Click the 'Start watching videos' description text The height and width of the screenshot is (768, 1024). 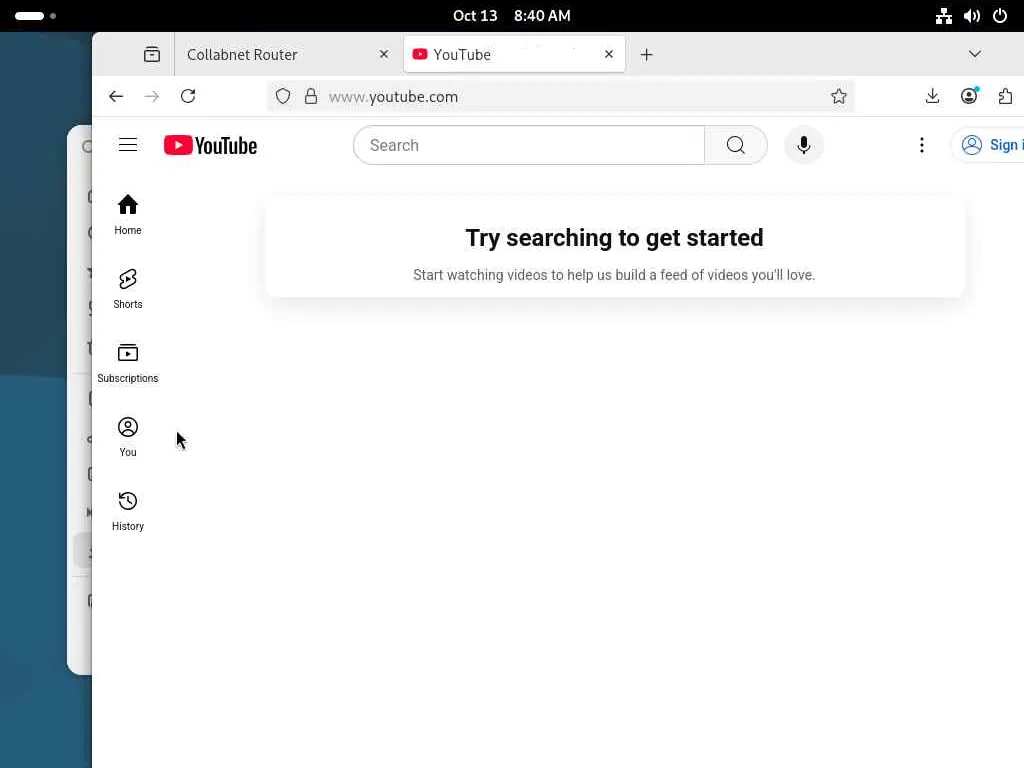pos(614,275)
